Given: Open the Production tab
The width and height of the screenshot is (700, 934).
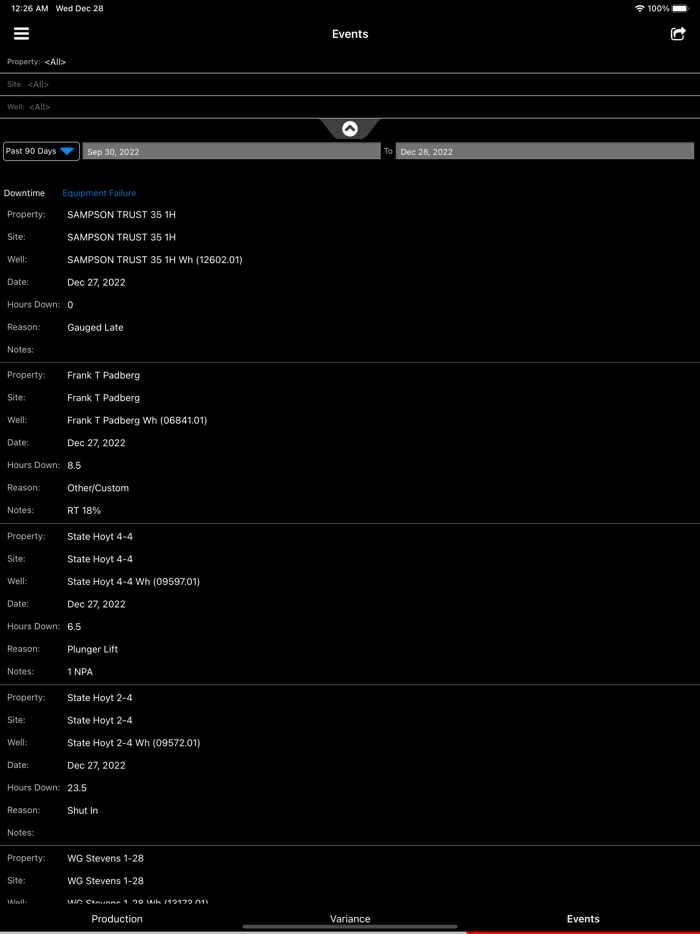Looking at the screenshot, I should pyautogui.click(x=117, y=919).
